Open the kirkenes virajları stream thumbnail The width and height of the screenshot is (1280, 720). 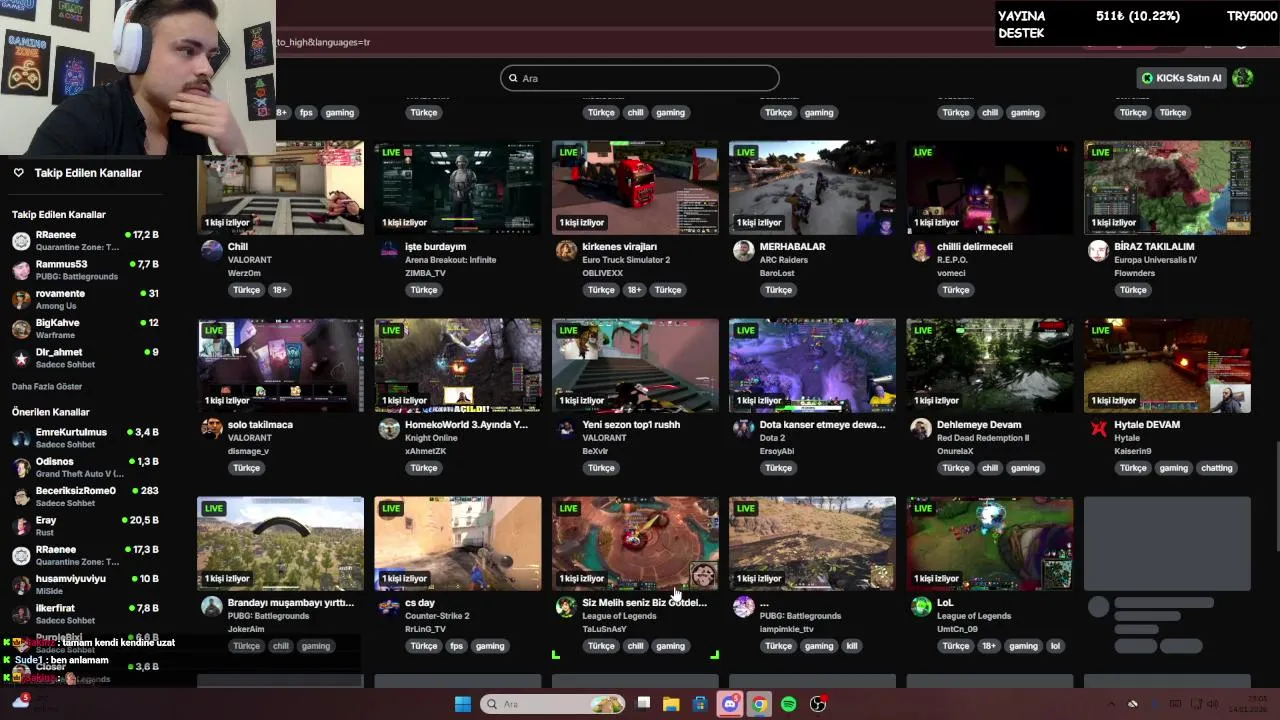[635, 188]
